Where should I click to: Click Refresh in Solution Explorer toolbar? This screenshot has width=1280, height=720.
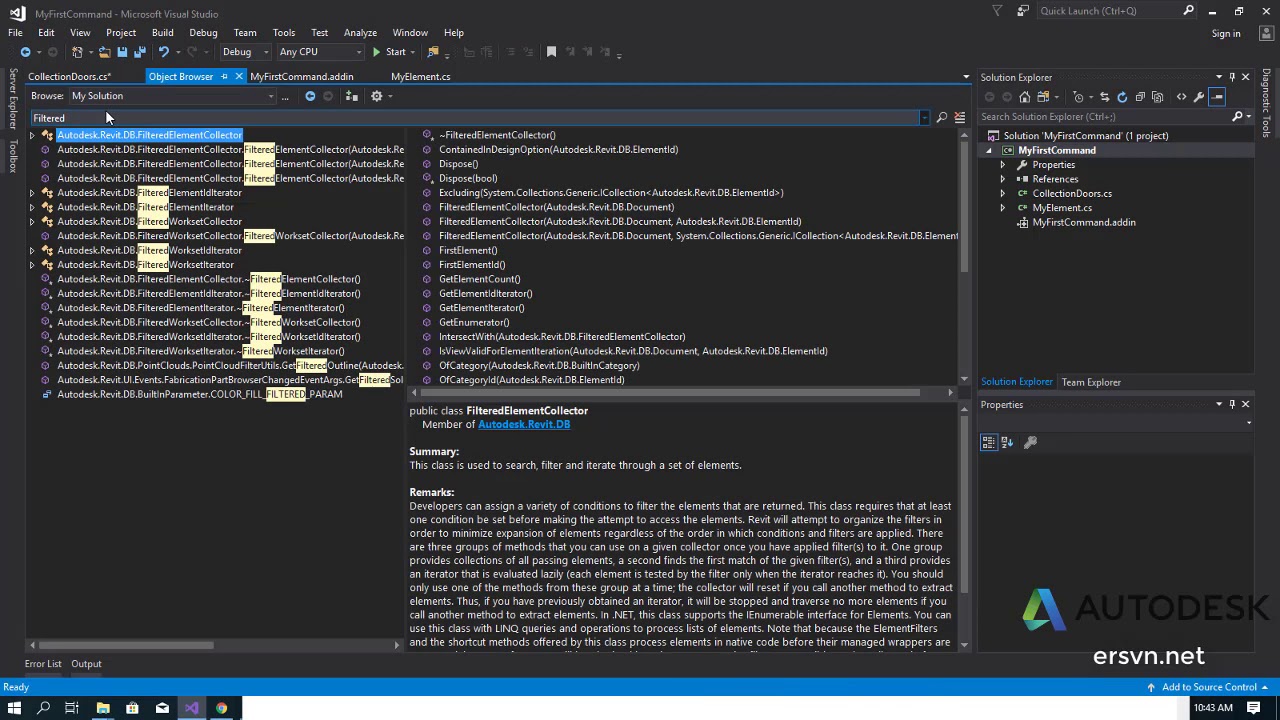pos(1122,97)
